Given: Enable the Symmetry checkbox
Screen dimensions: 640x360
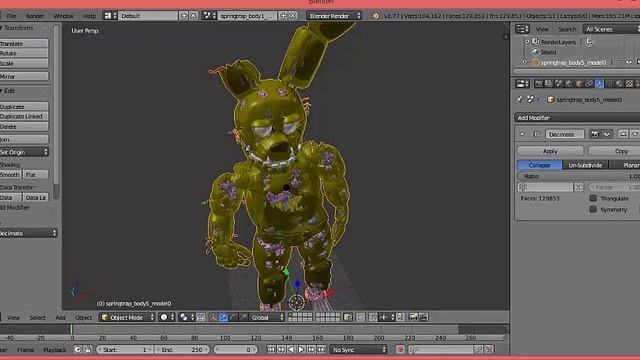Looking at the screenshot, I should click(593, 209).
